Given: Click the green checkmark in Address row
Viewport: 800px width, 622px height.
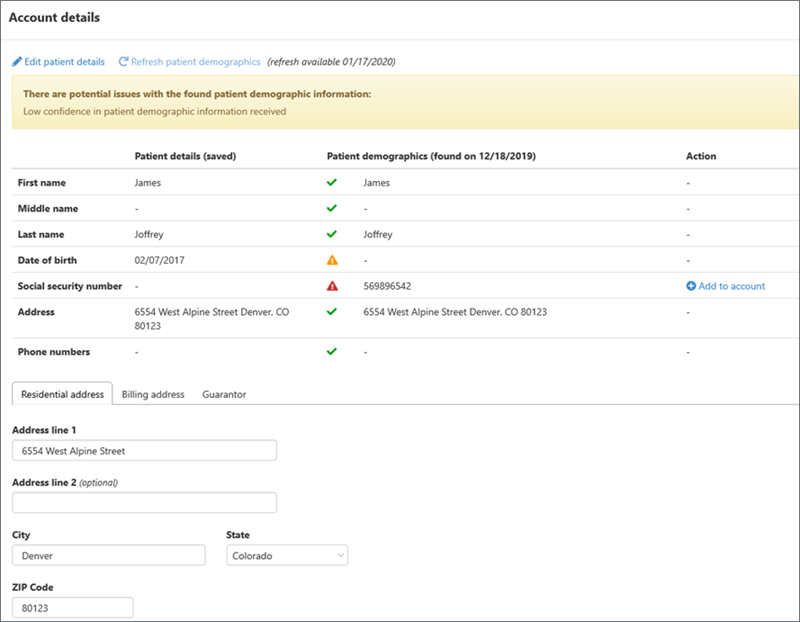Looking at the screenshot, I should [x=332, y=311].
